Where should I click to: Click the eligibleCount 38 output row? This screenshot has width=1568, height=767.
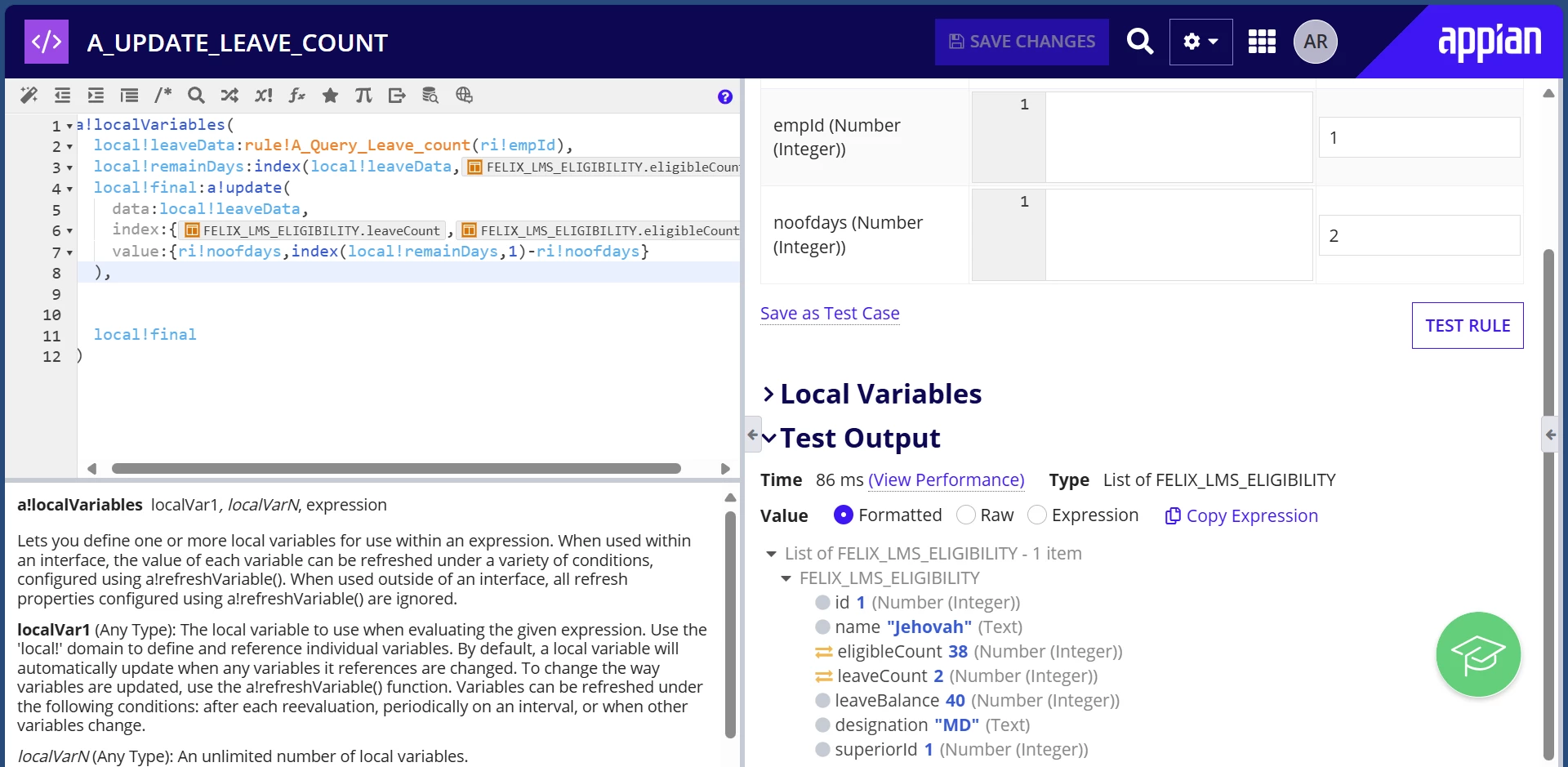click(969, 652)
